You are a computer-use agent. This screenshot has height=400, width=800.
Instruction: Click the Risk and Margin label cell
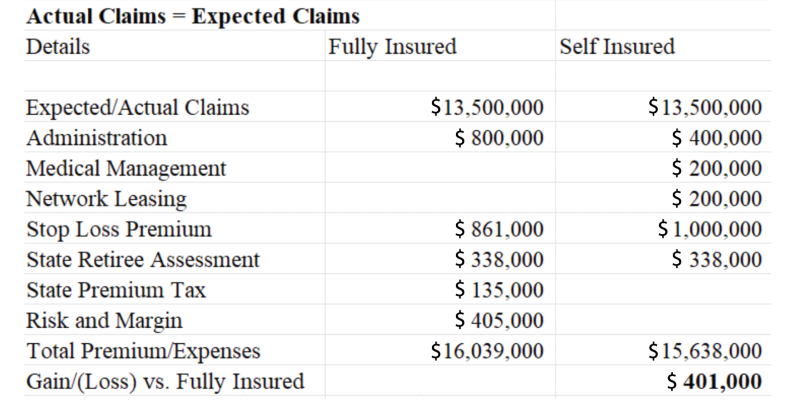104,321
